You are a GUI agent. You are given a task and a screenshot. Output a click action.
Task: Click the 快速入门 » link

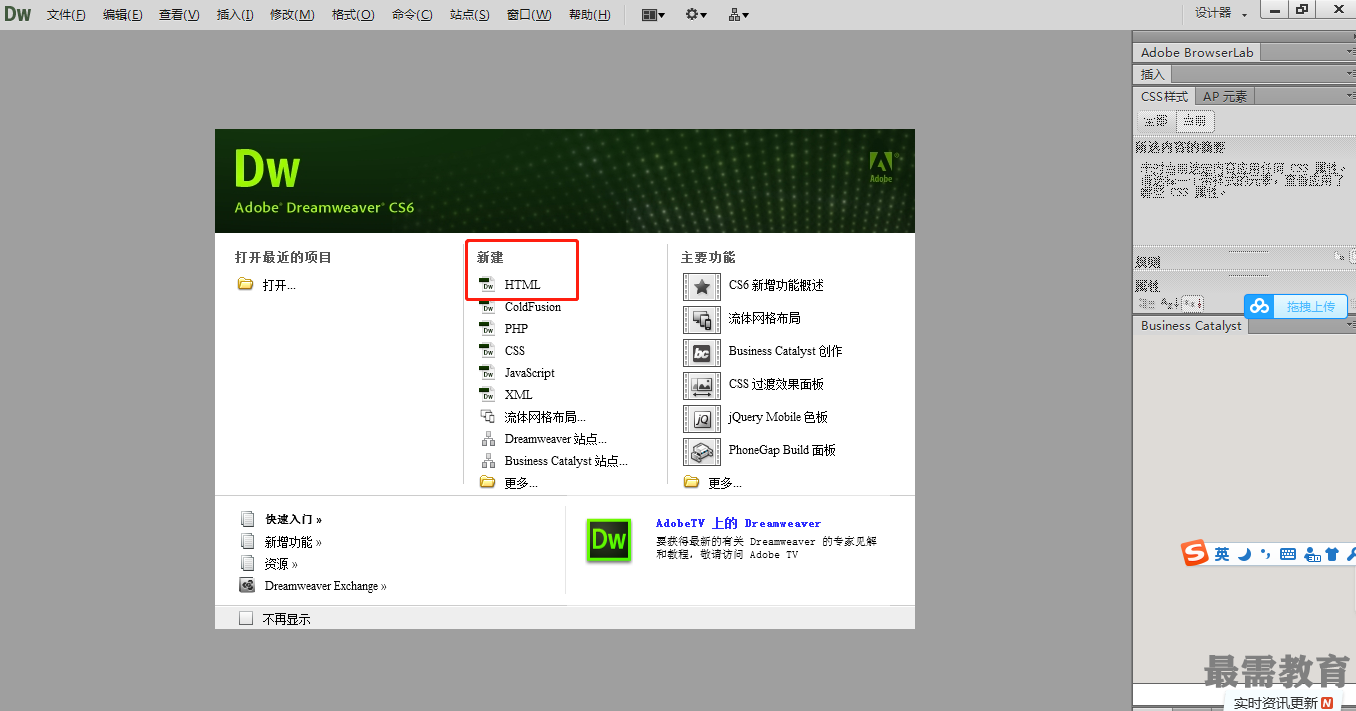point(293,520)
